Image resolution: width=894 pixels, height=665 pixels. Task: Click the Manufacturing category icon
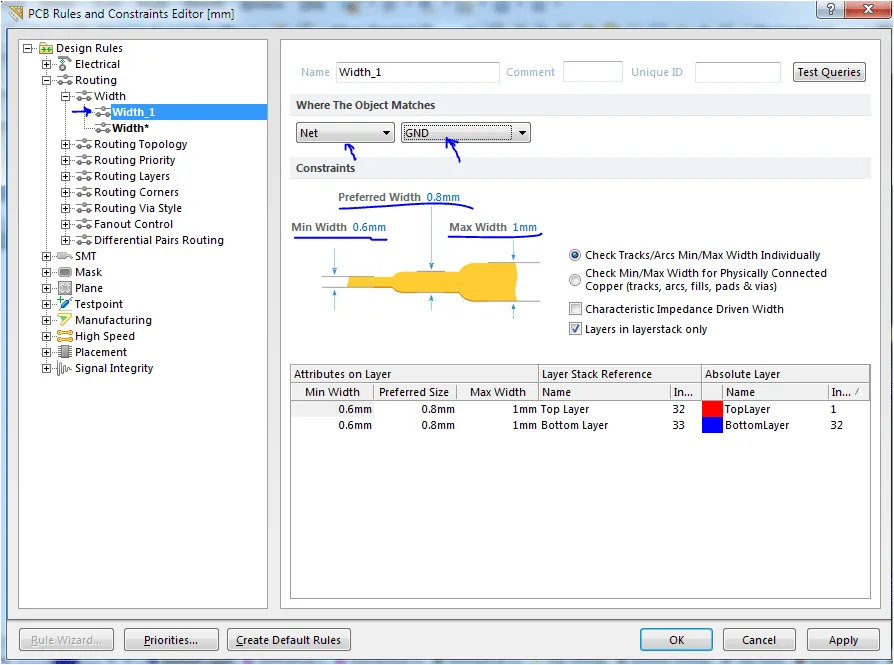pyautogui.click(x=64, y=320)
